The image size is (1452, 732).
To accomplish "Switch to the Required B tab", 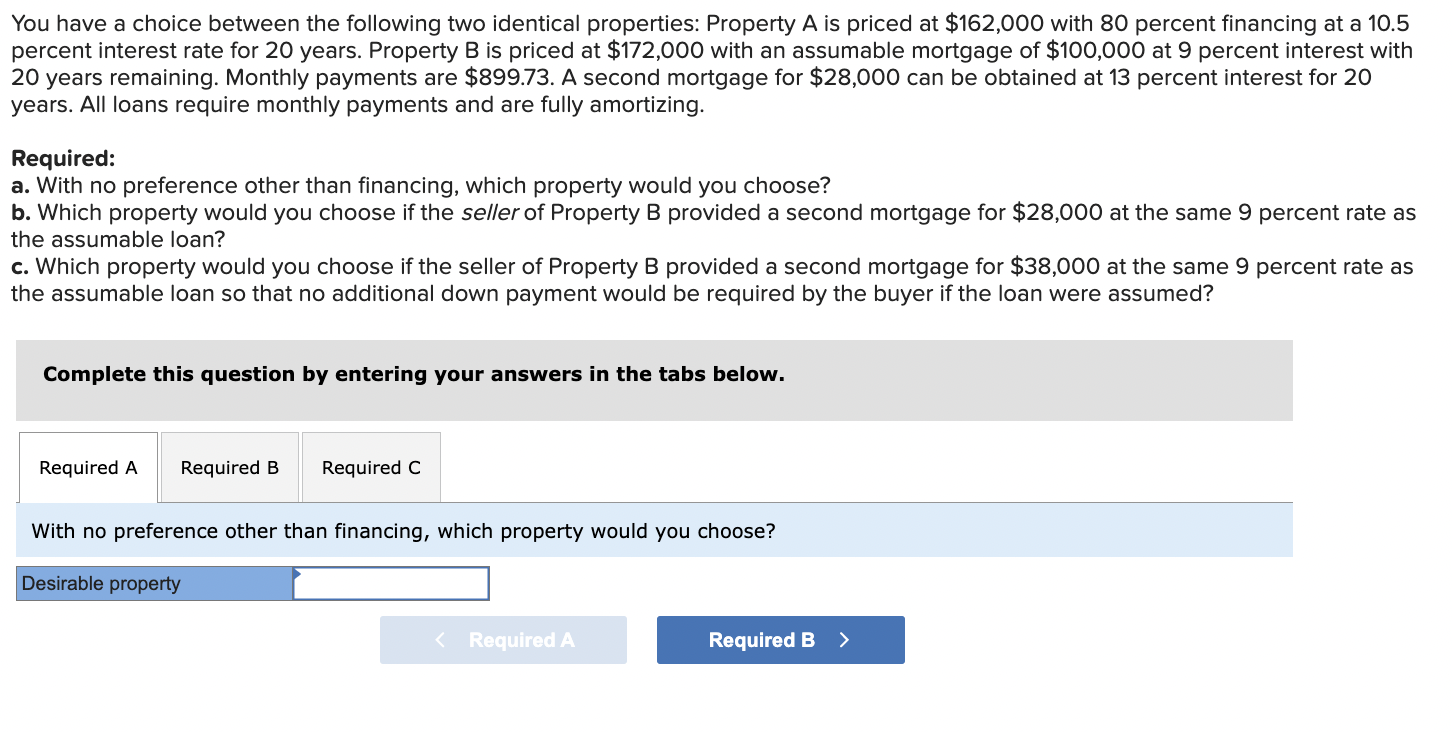I will tap(229, 467).
